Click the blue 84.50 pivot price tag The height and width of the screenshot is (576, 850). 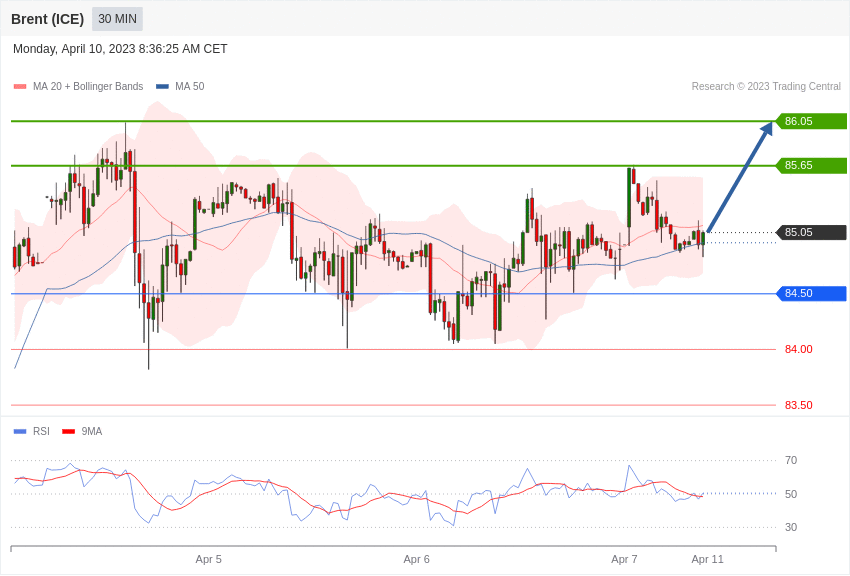click(811, 294)
